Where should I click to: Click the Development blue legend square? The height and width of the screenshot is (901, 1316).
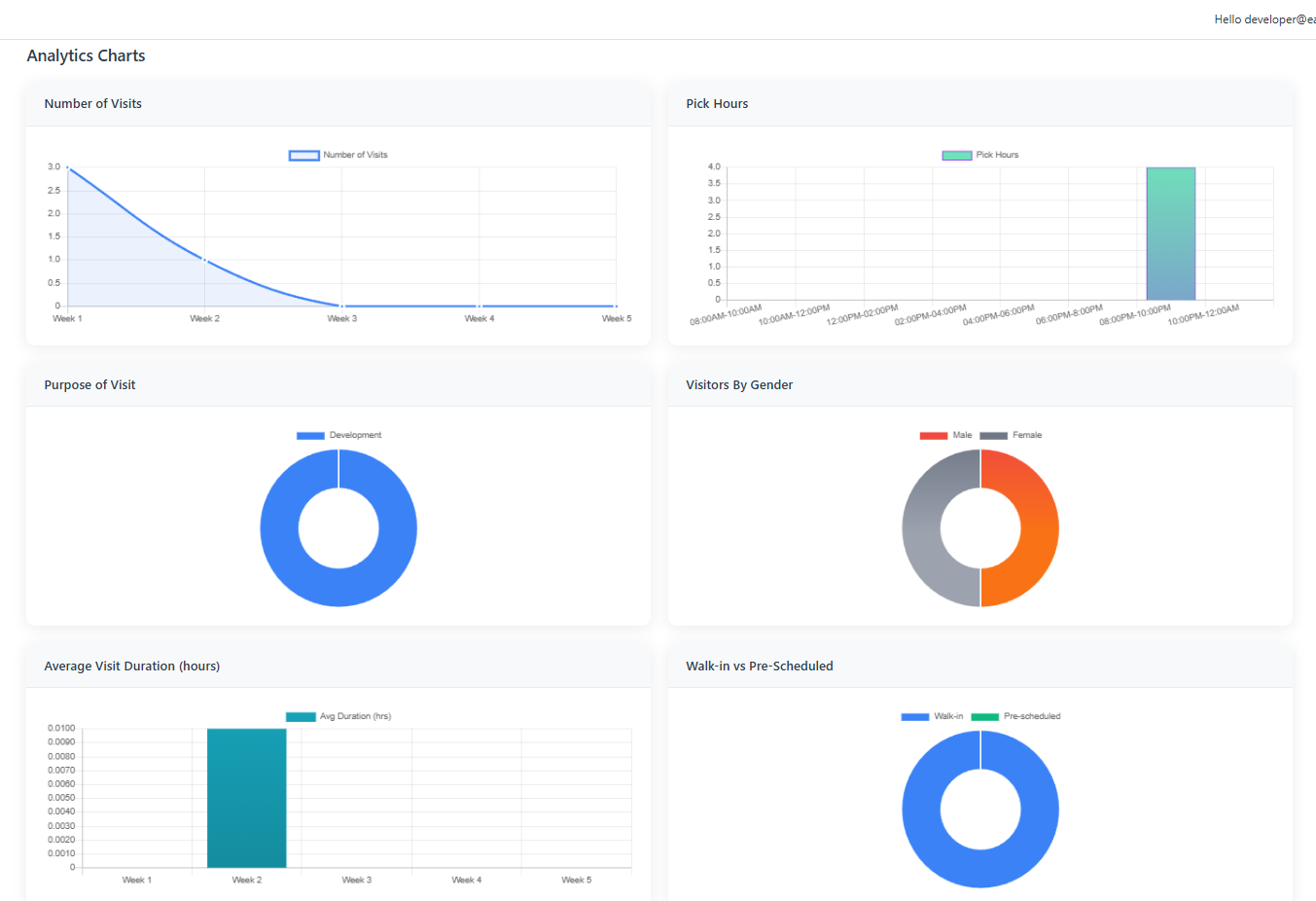[309, 435]
